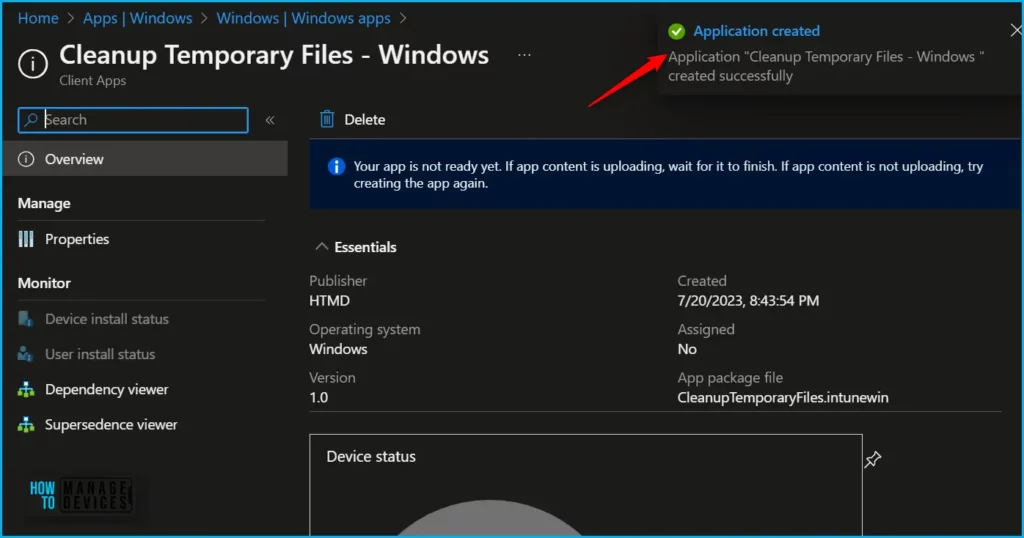Click the green success check icon
This screenshot has height=538, width=1024.
(677, 31)
